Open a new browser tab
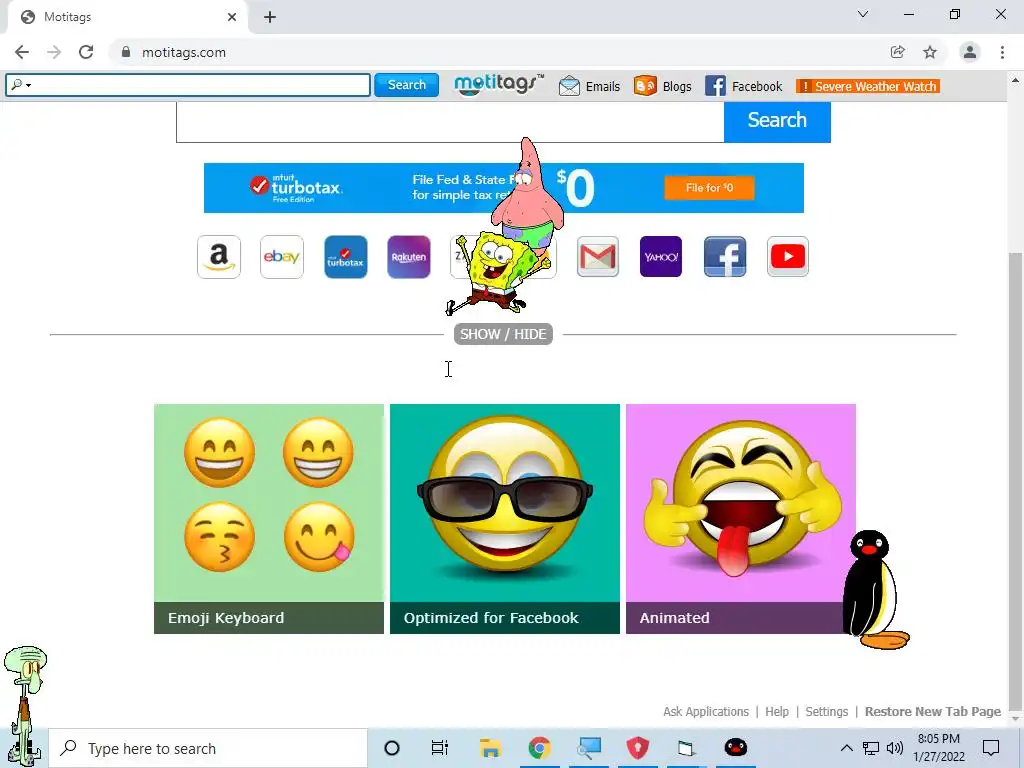Screen dimensions: 1024x768 270,17
